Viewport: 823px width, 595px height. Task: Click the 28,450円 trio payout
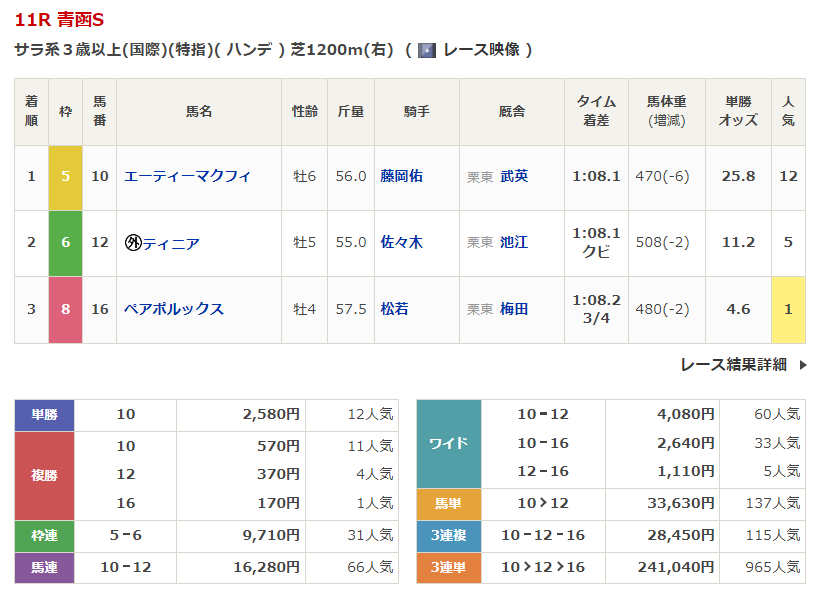[x=681, y=536]
